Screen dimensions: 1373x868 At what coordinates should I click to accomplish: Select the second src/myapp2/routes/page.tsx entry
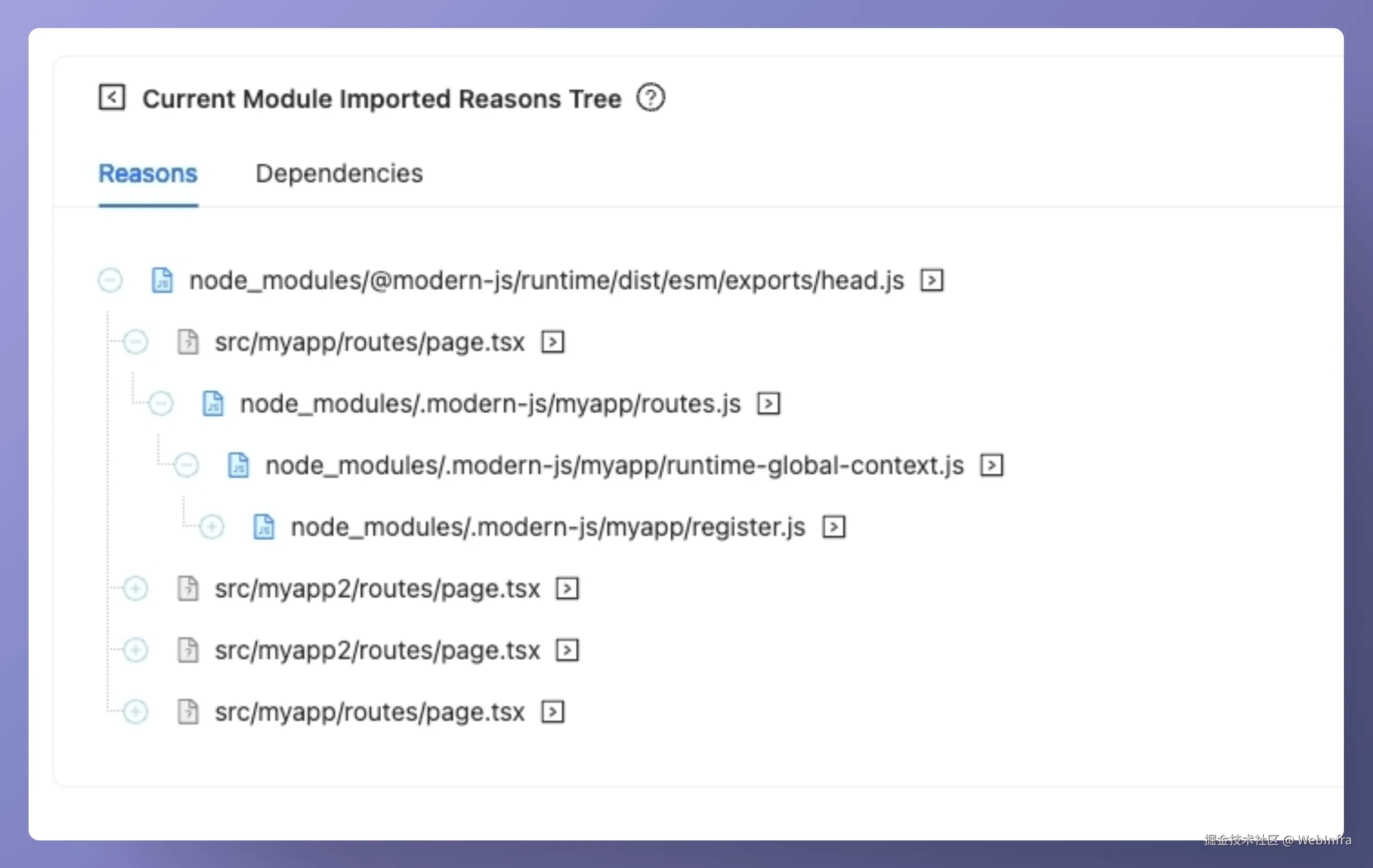[377, 650]
